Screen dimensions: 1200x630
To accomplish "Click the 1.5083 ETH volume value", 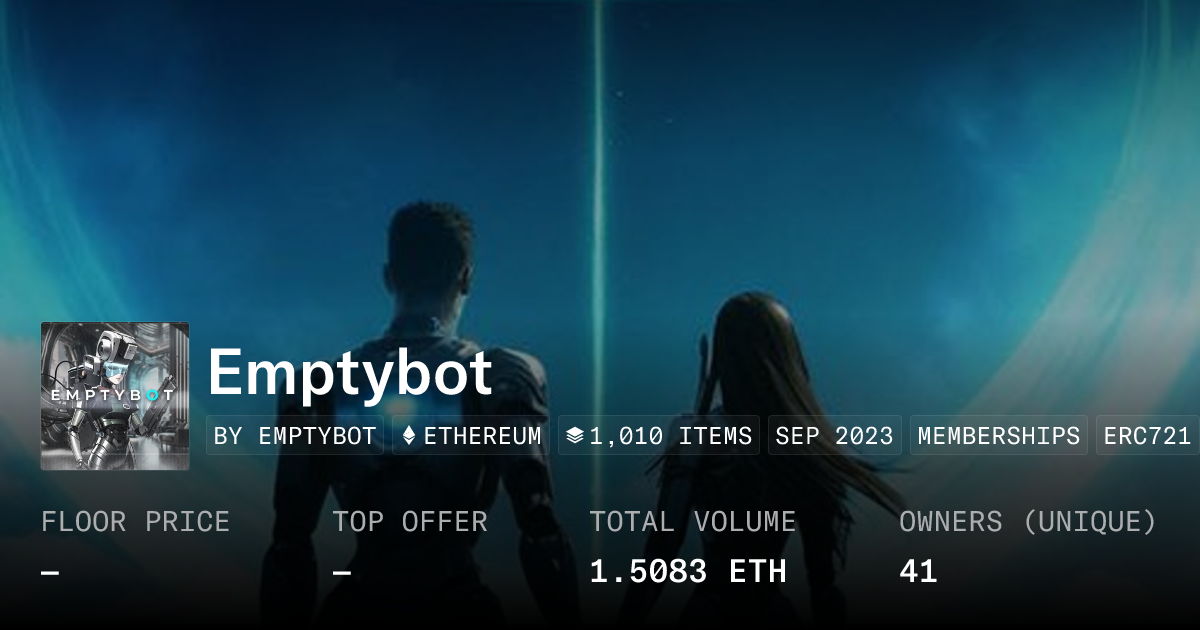I will coord(688,572).
